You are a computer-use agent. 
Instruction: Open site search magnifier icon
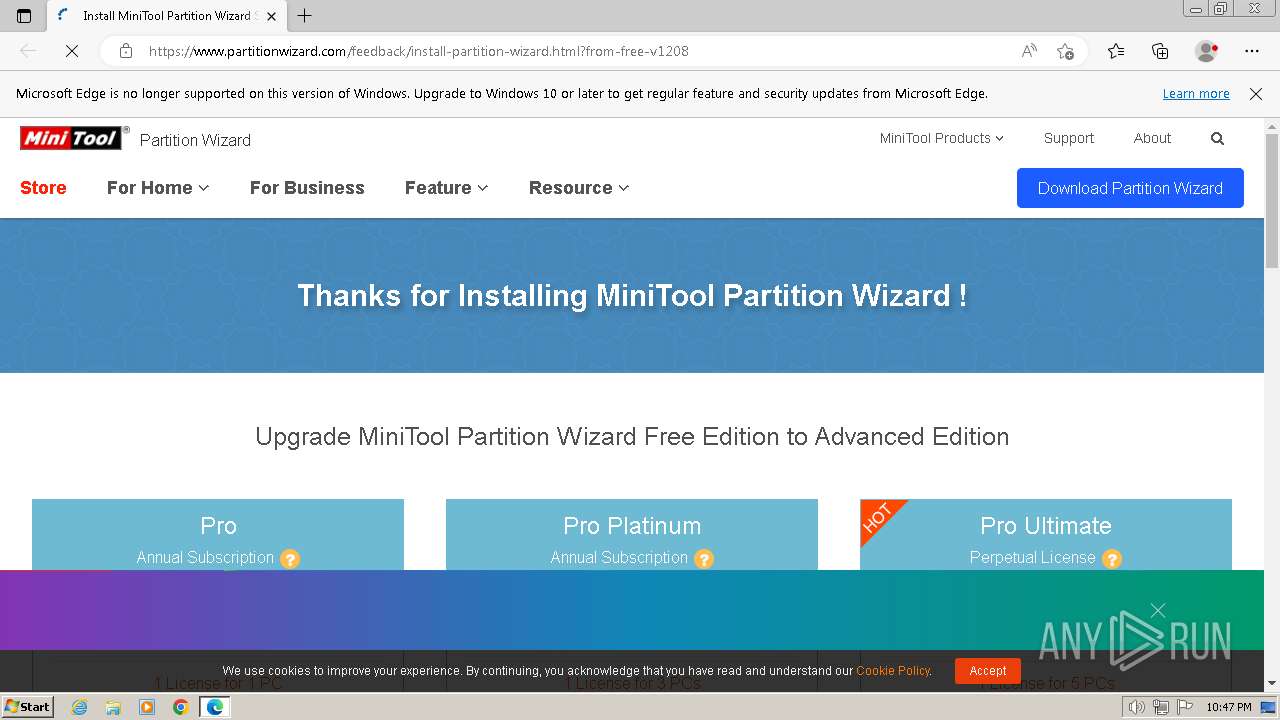pos(1217,139)
